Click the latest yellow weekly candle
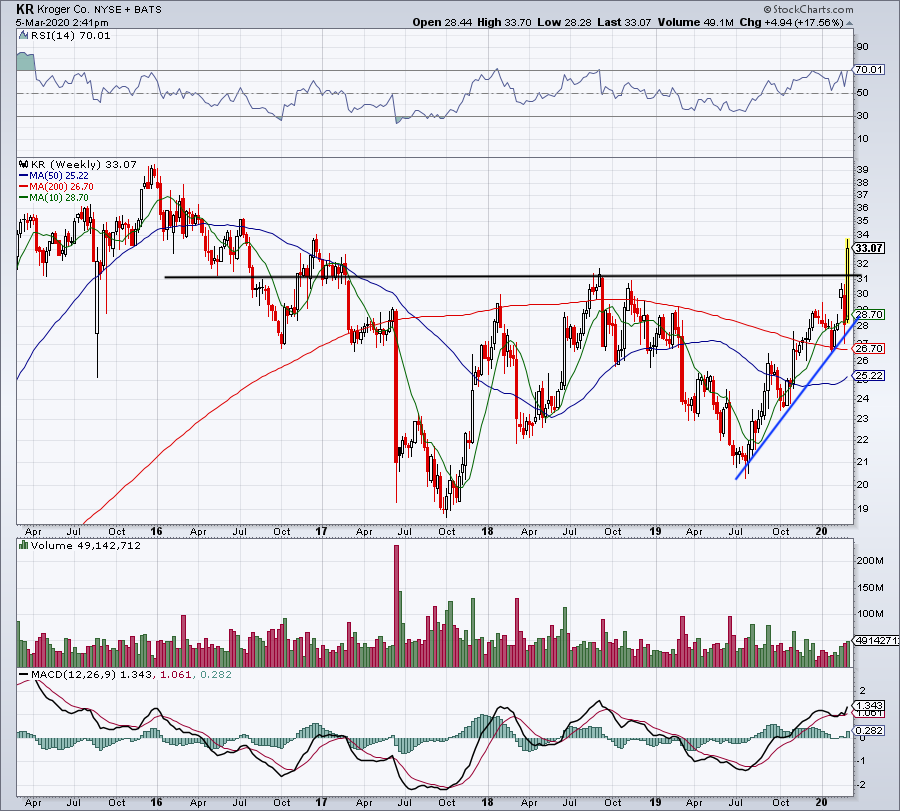The height and width of the screenshot is (811, 900). point(847,280)
